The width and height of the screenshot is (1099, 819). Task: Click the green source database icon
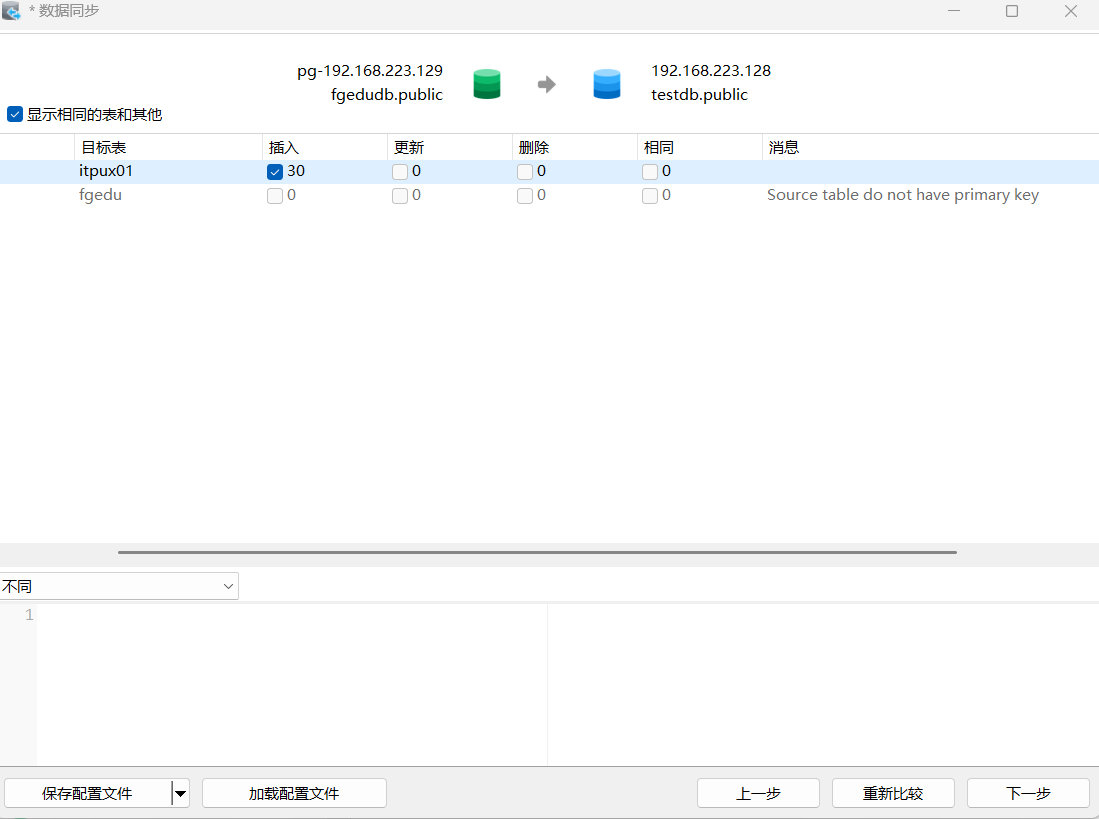[x=487, y=84]
